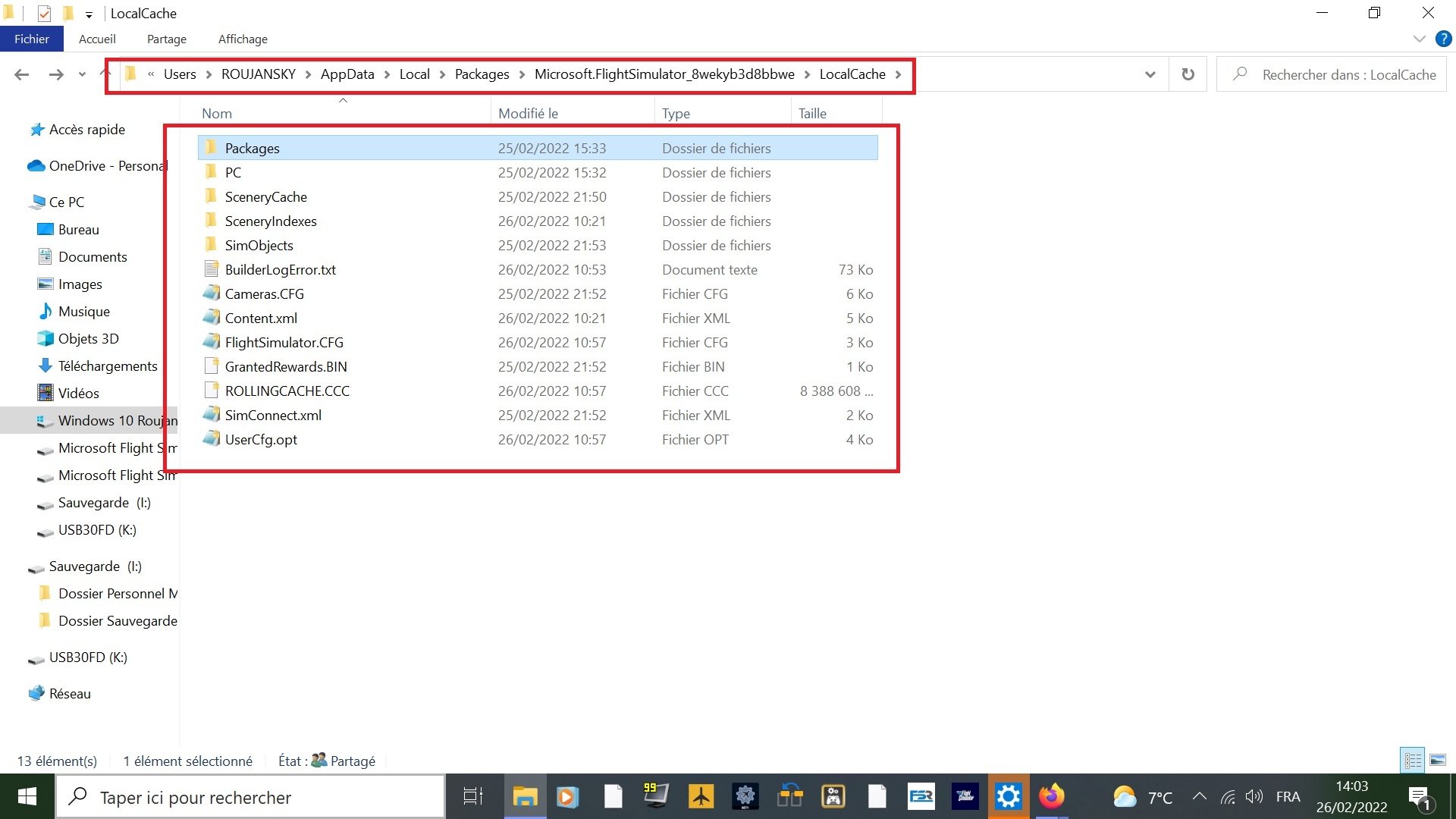Open Task View in the taskbar
1456x819 pixels.
click(x=473, y=796)
